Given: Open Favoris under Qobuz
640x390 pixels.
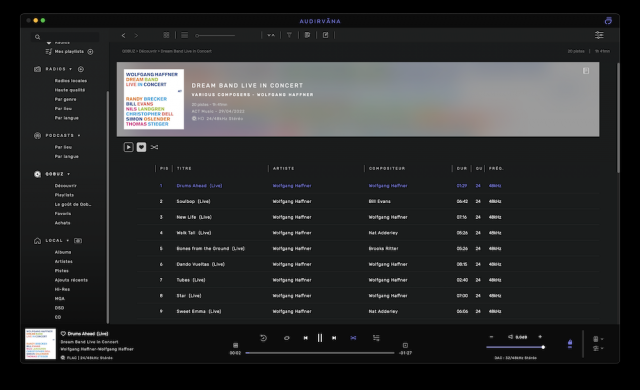Looking at the screenshot, I should click(x=62, y=214).
